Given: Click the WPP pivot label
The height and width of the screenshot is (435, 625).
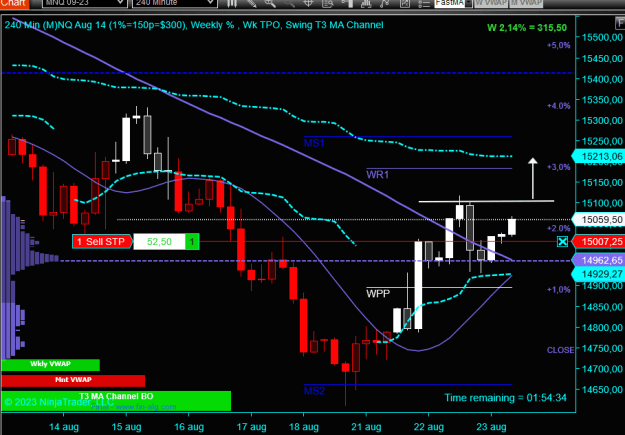Looking at the screenshot, I should (x=378, y=294).
